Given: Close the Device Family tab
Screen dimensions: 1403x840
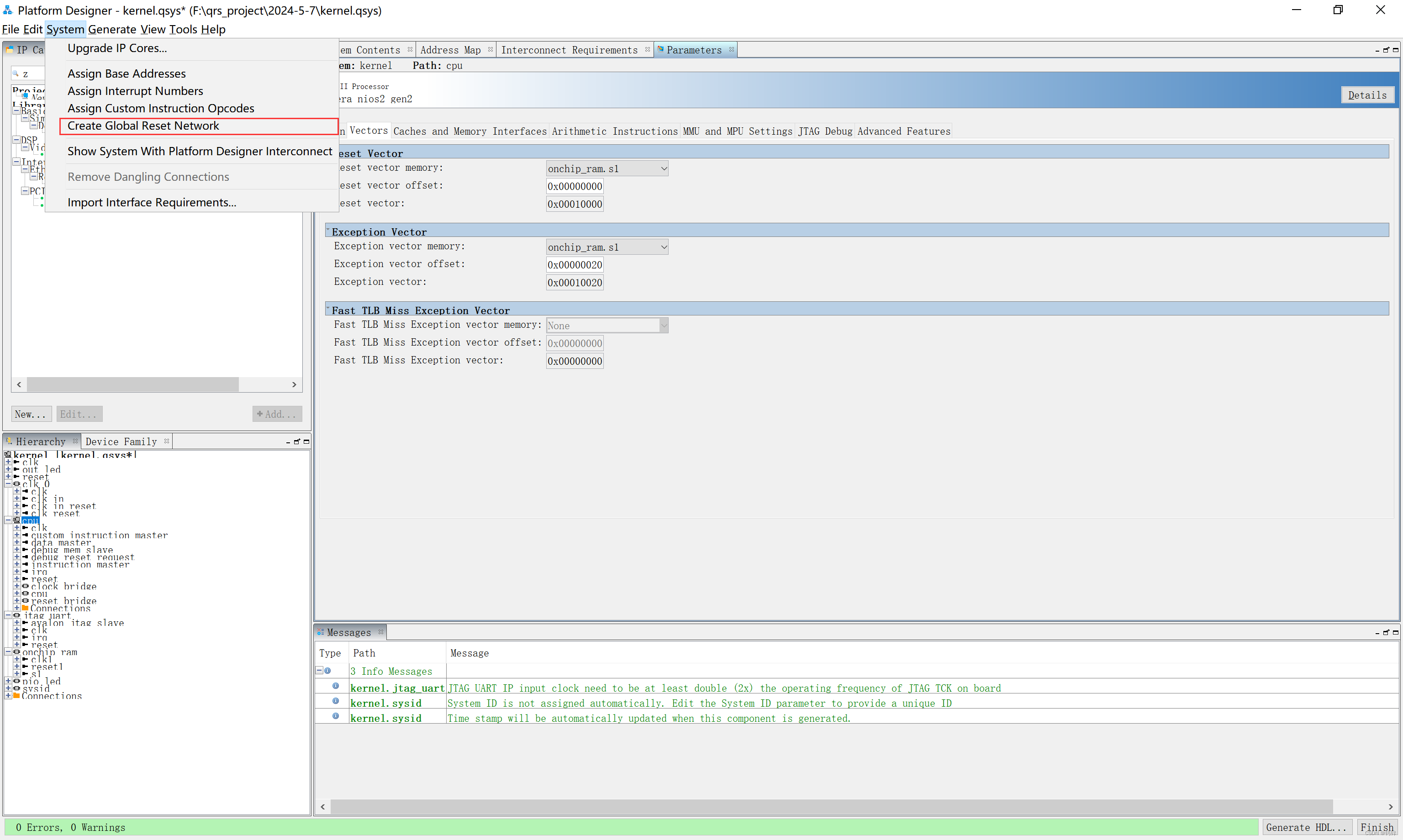Looking at the screenshot, I should (x=166, y=441).
